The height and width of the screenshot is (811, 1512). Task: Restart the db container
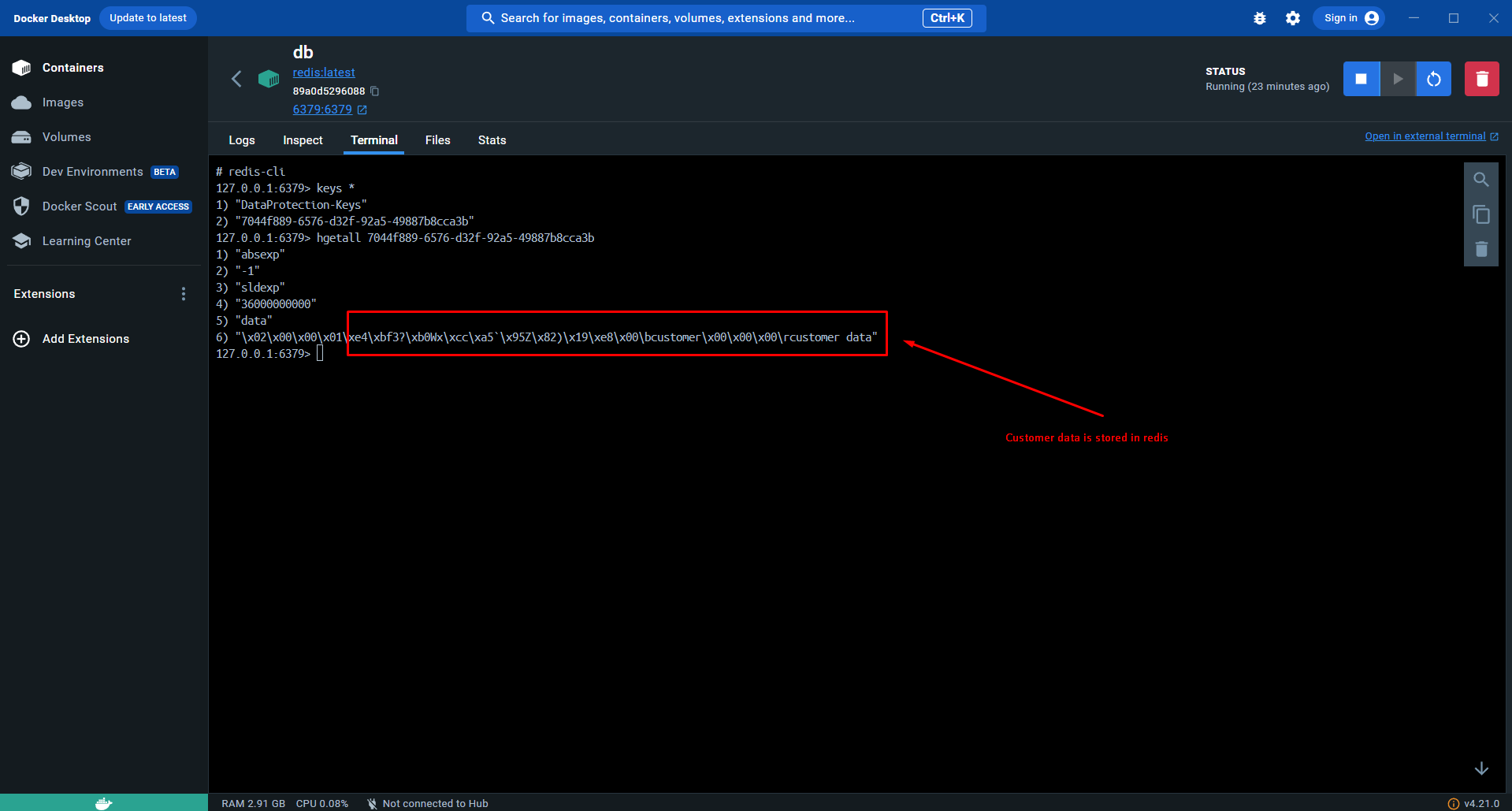[x=1433, y=78]
